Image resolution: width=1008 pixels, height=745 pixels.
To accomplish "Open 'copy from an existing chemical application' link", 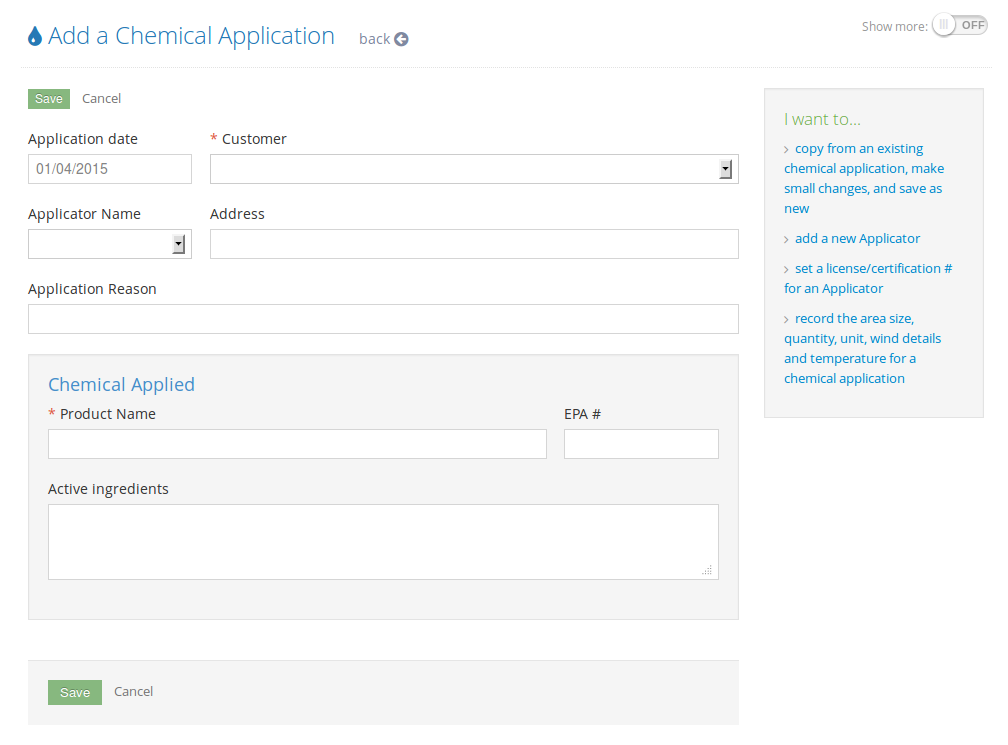I will 864,178.
